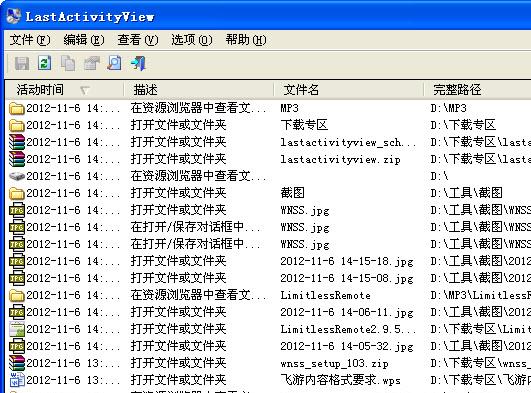Select the file name 2012-11-6 14-15-18.jpg

[347, 261]
